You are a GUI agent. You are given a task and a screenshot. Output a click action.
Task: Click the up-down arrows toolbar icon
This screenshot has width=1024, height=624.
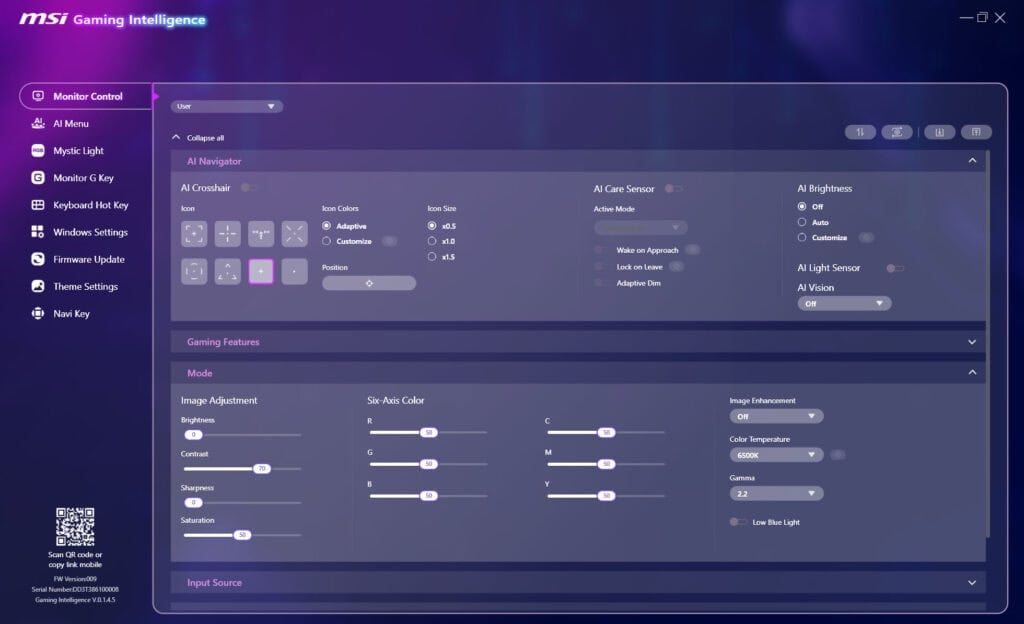click(x=860, y=132)
